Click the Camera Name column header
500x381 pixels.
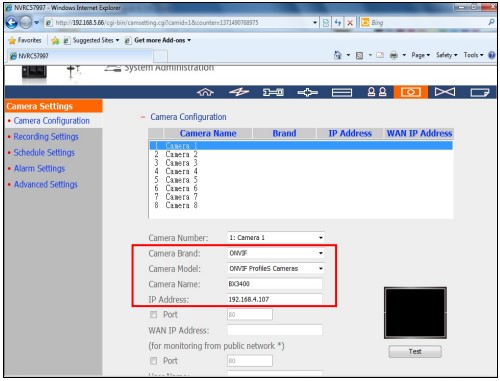click(x=208, y=133)
